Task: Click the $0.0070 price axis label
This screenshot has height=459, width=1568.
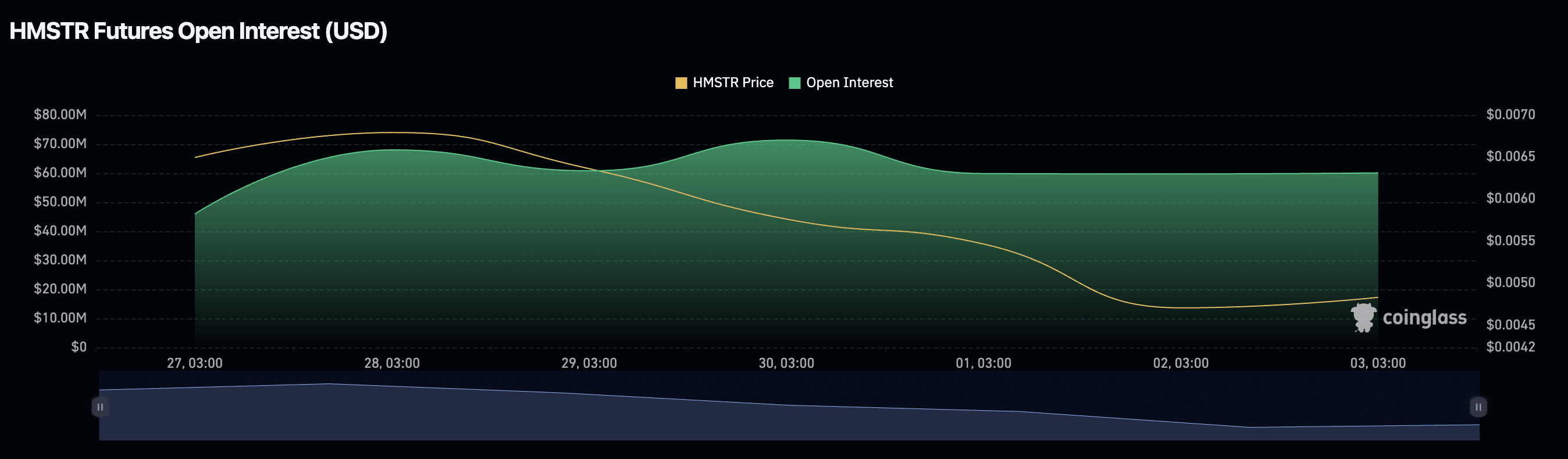Action: click(x=1511, y=114)
